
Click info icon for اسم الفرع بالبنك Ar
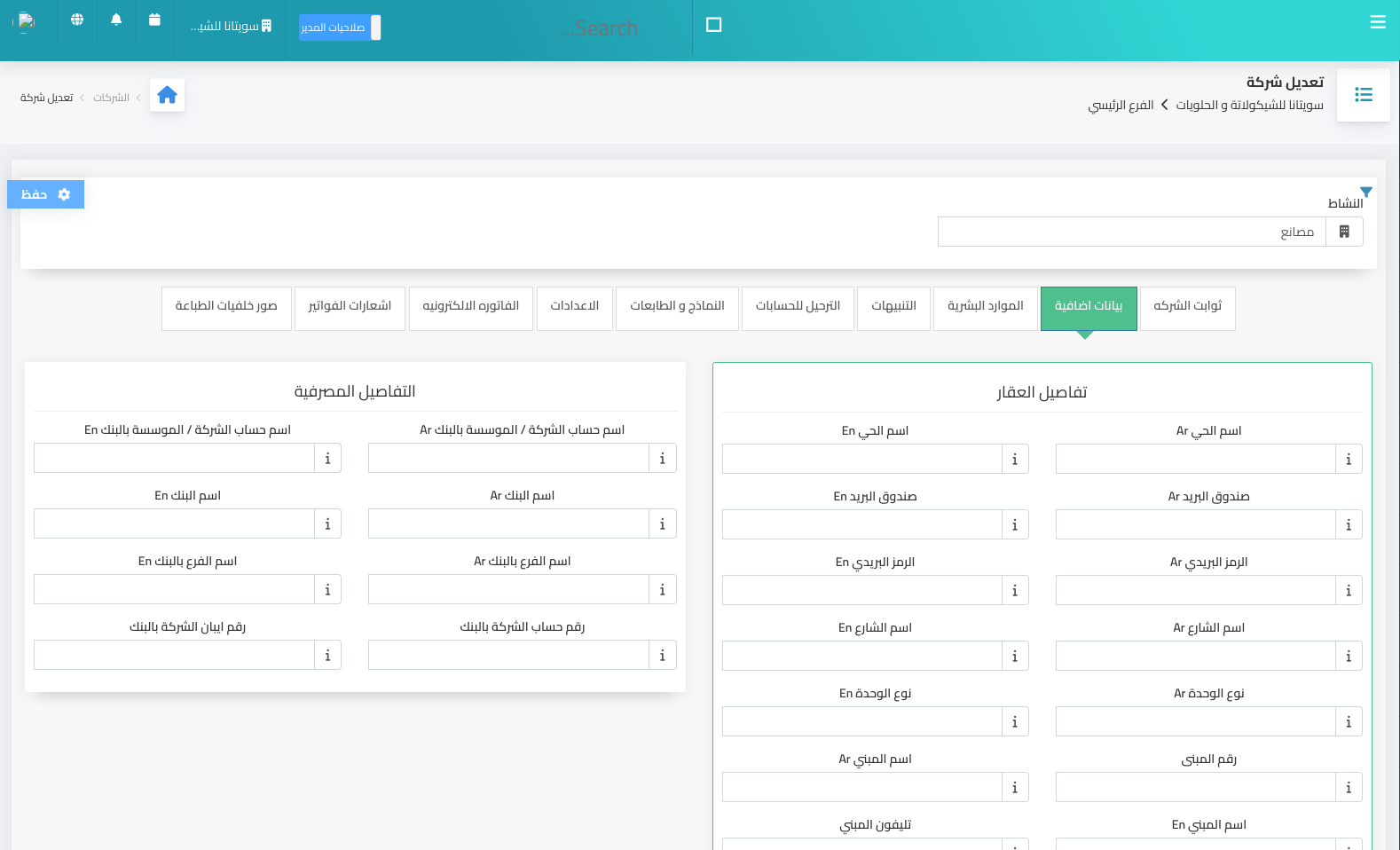point(663,589)
